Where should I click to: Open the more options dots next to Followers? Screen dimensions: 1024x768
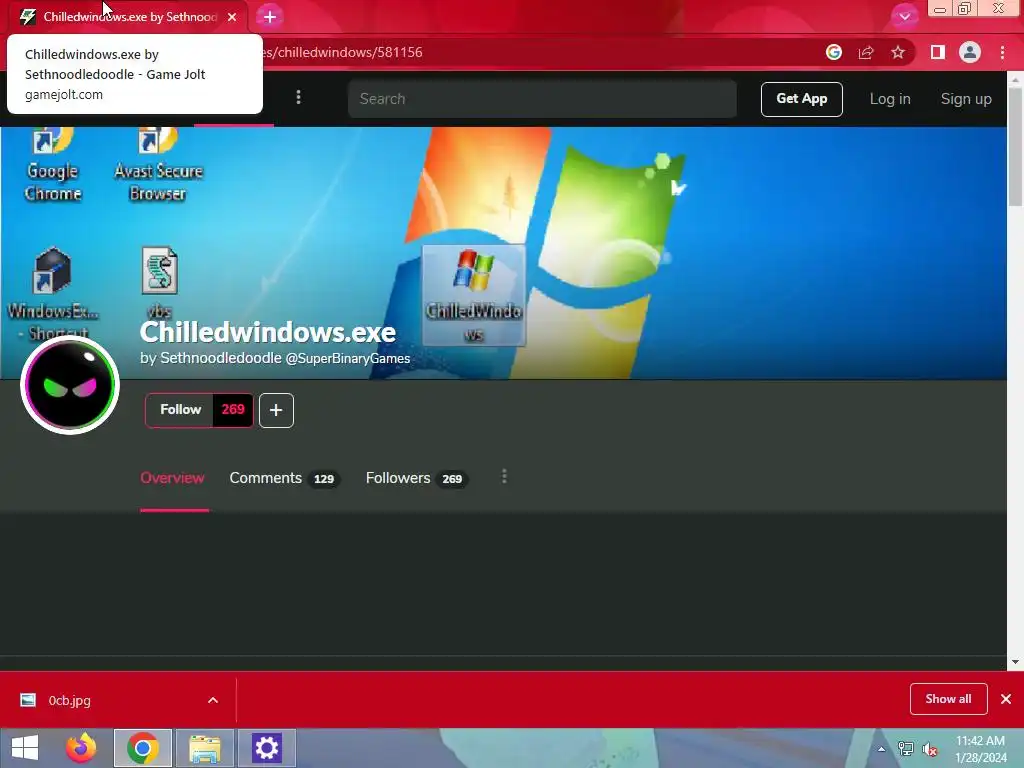[504, 477]
